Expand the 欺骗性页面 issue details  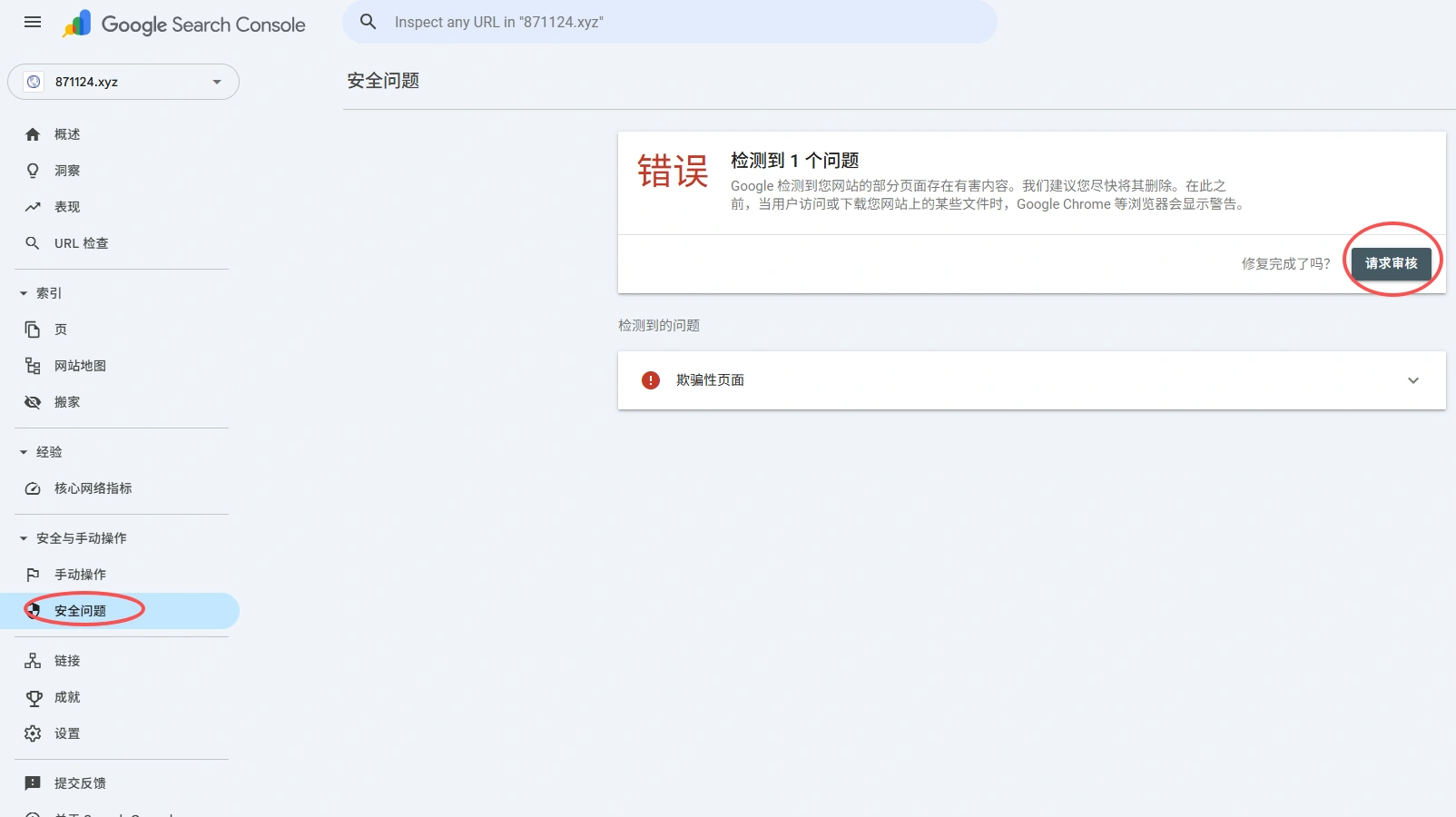(x=1412, y=380)
